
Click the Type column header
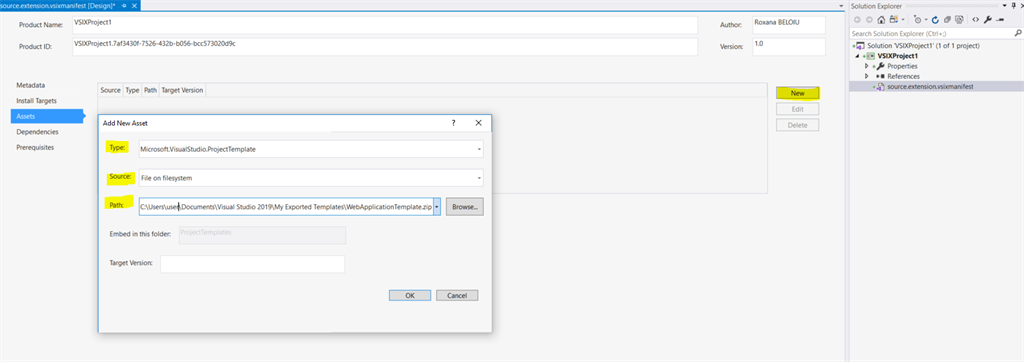click(132, 90)
